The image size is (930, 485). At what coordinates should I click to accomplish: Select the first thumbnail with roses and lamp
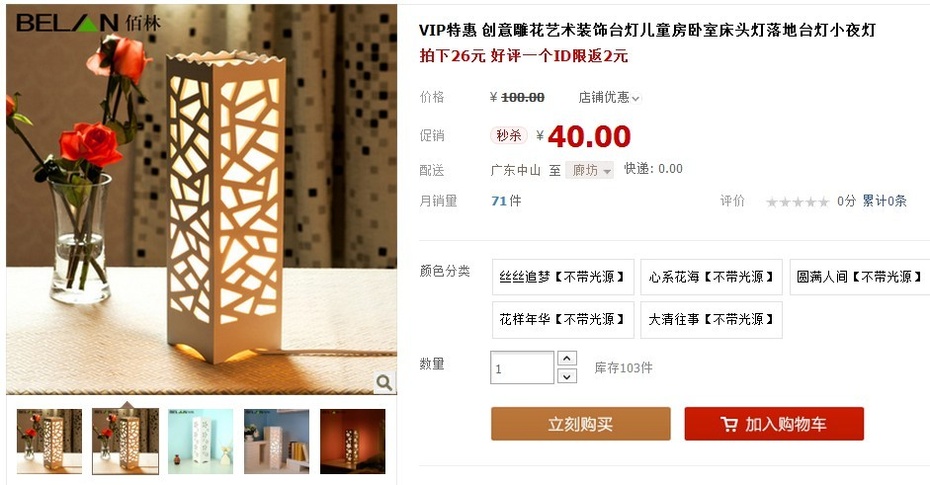point(49,441)
